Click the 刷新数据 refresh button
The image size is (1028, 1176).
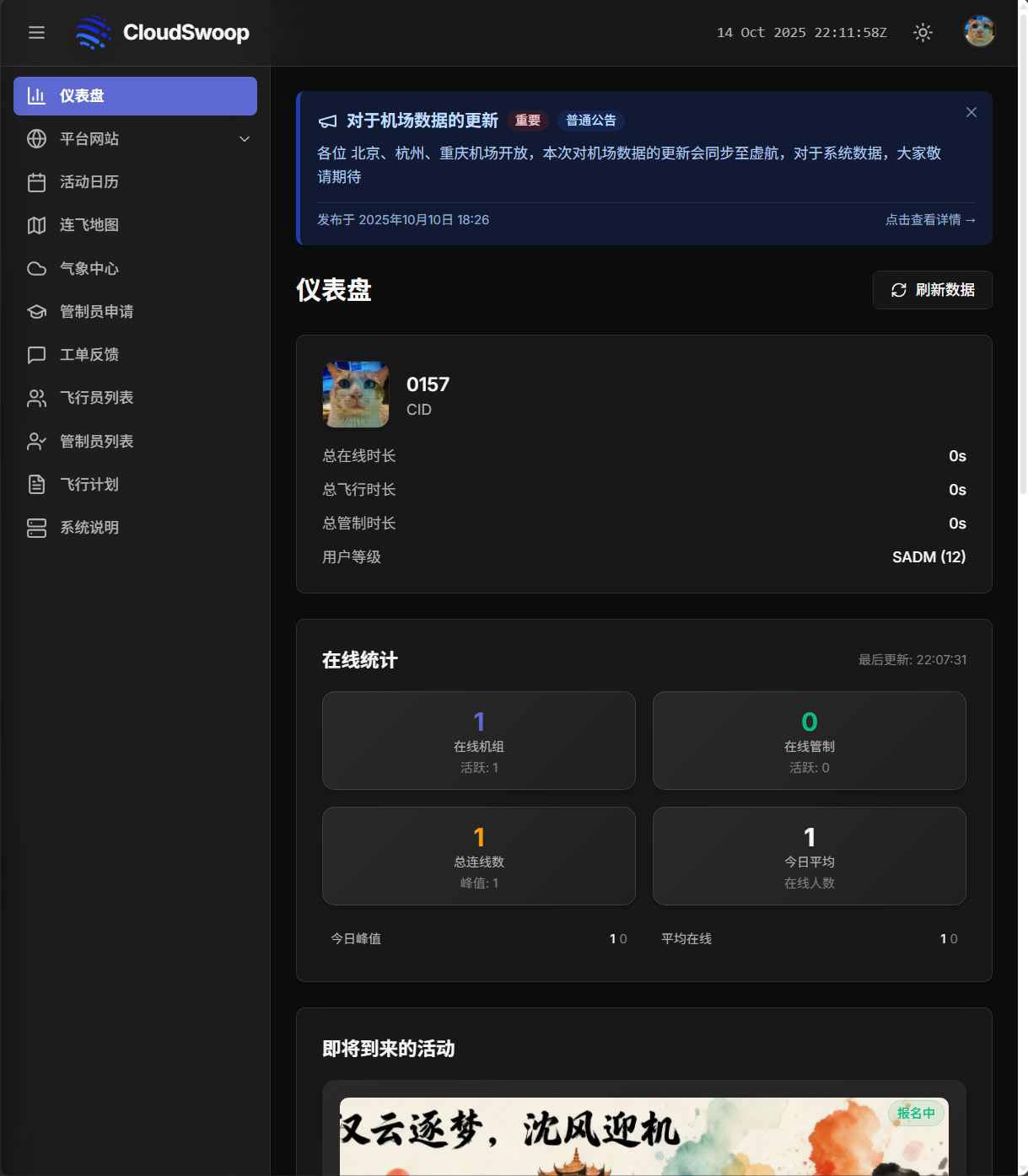(x=932, y=290)
